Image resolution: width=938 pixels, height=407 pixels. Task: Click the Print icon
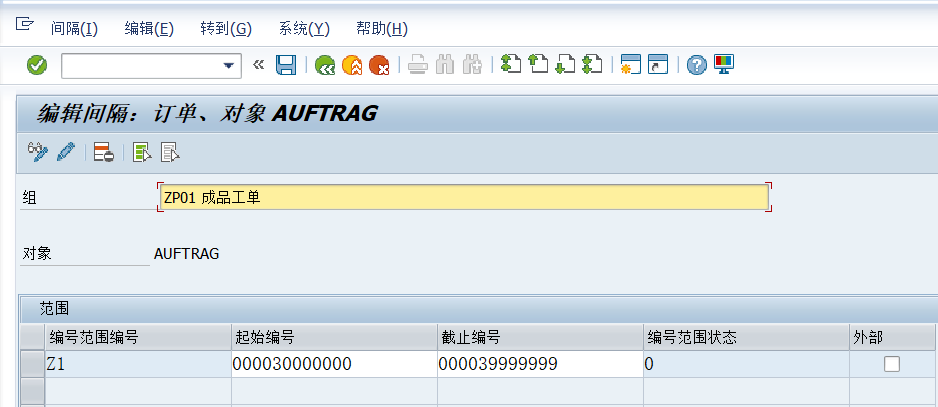click(418, 65)
